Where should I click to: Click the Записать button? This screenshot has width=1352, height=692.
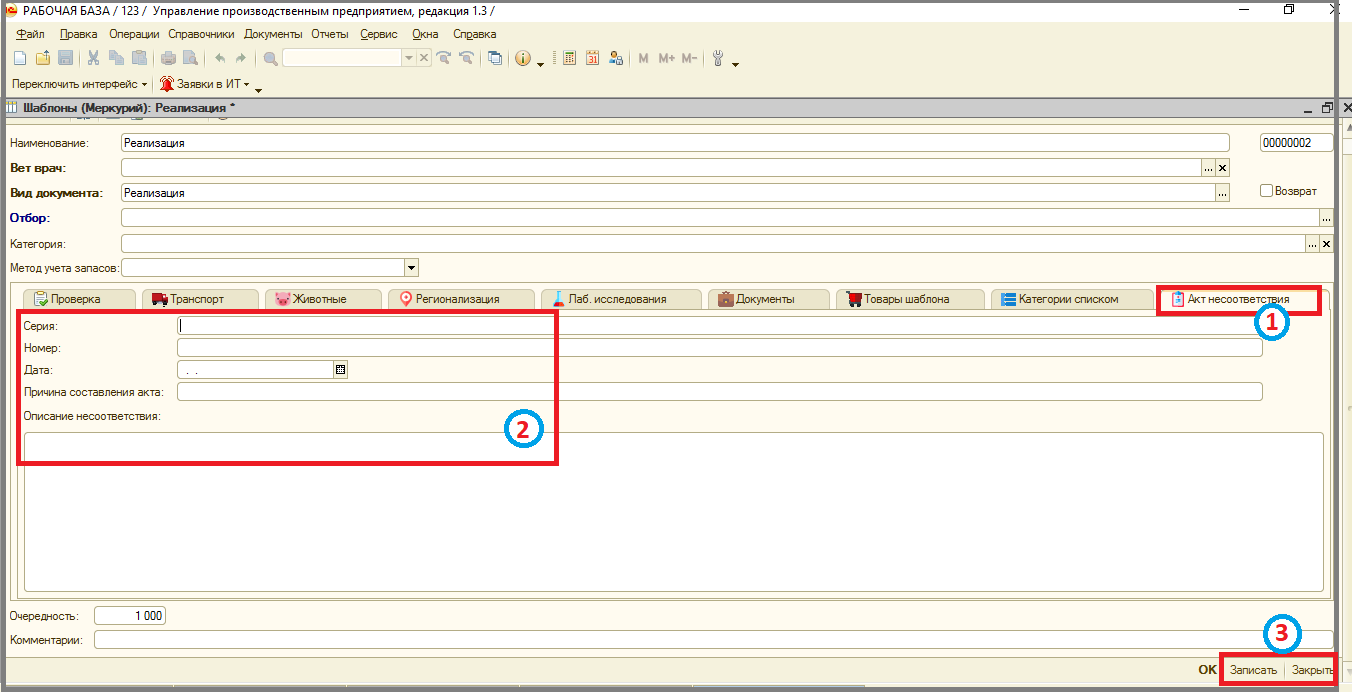coord(1253,670)
